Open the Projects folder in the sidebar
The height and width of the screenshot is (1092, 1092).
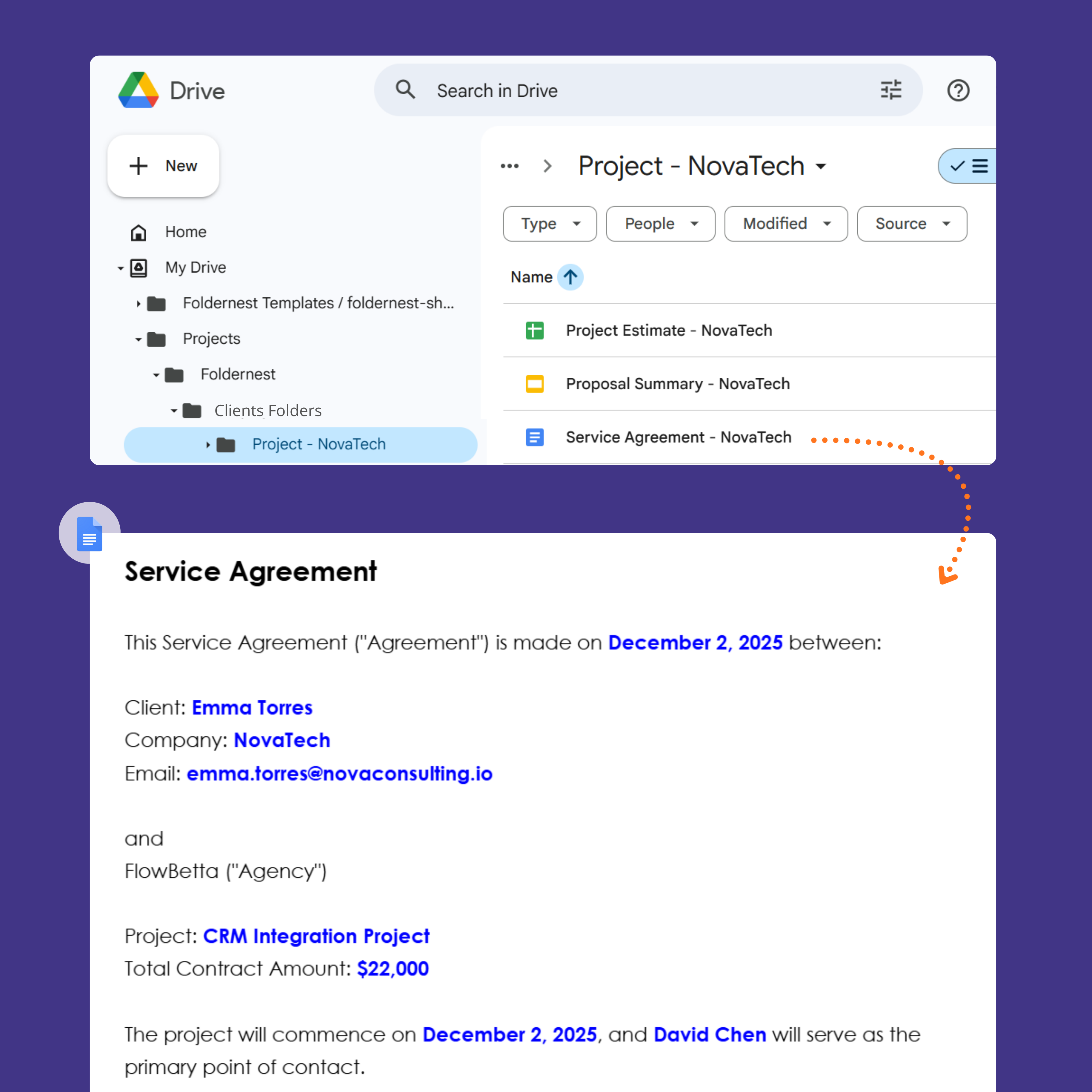coord(211,339)
